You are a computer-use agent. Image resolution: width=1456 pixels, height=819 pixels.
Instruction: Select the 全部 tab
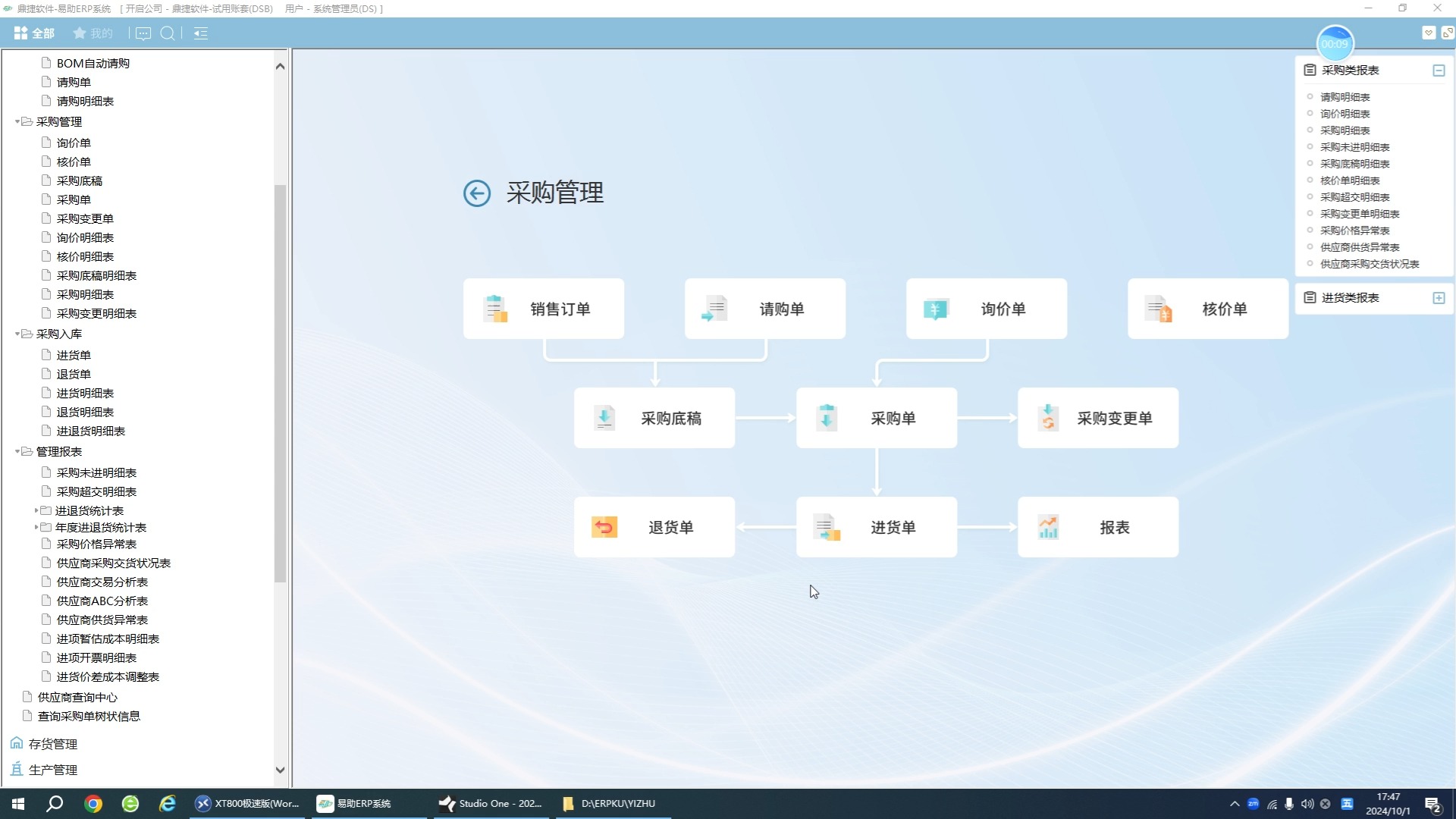[34, 33]
